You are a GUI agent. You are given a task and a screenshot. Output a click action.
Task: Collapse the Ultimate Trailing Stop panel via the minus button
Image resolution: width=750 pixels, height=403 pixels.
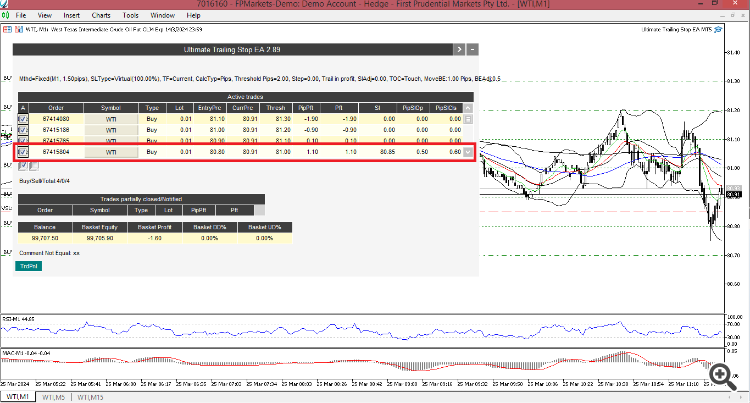473,49
